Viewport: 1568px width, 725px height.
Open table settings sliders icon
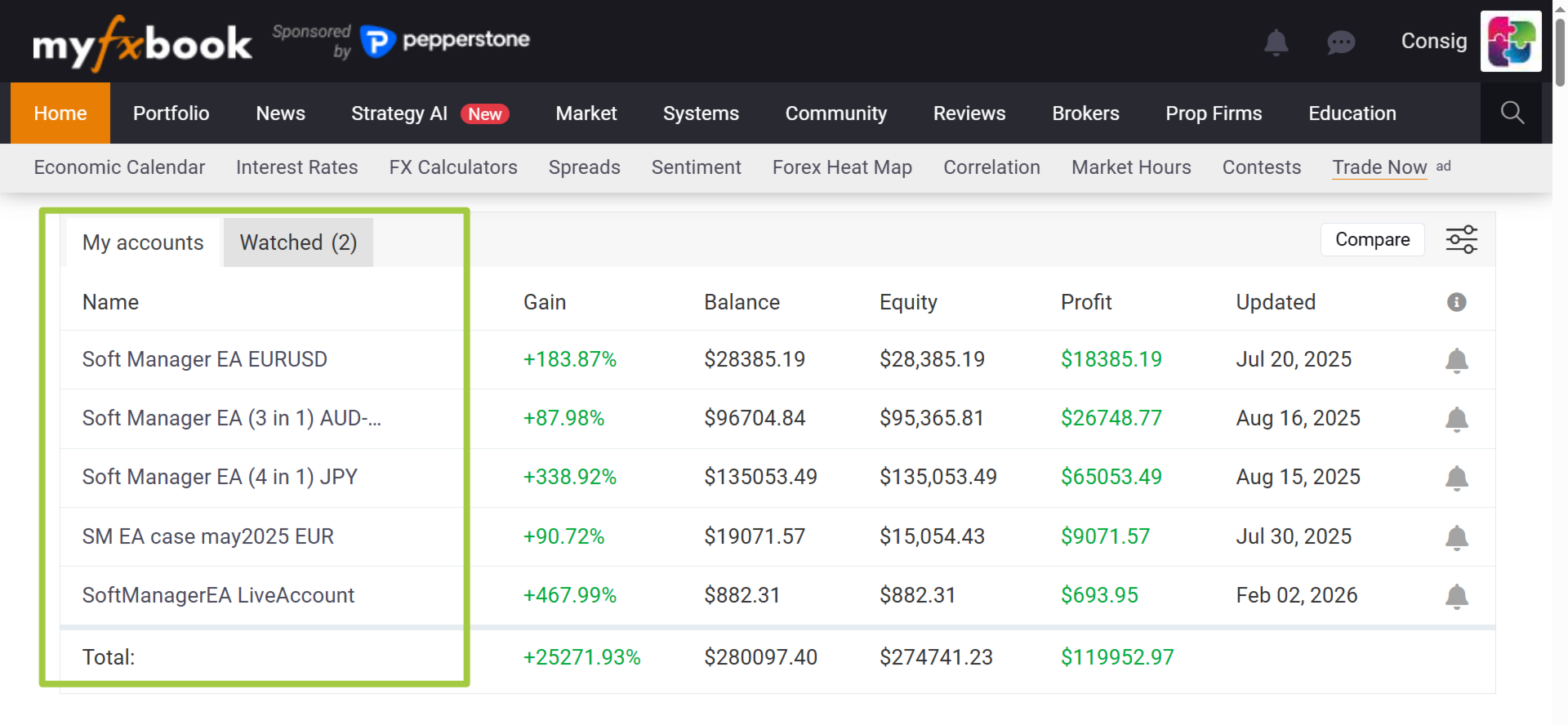(1461, 240)
